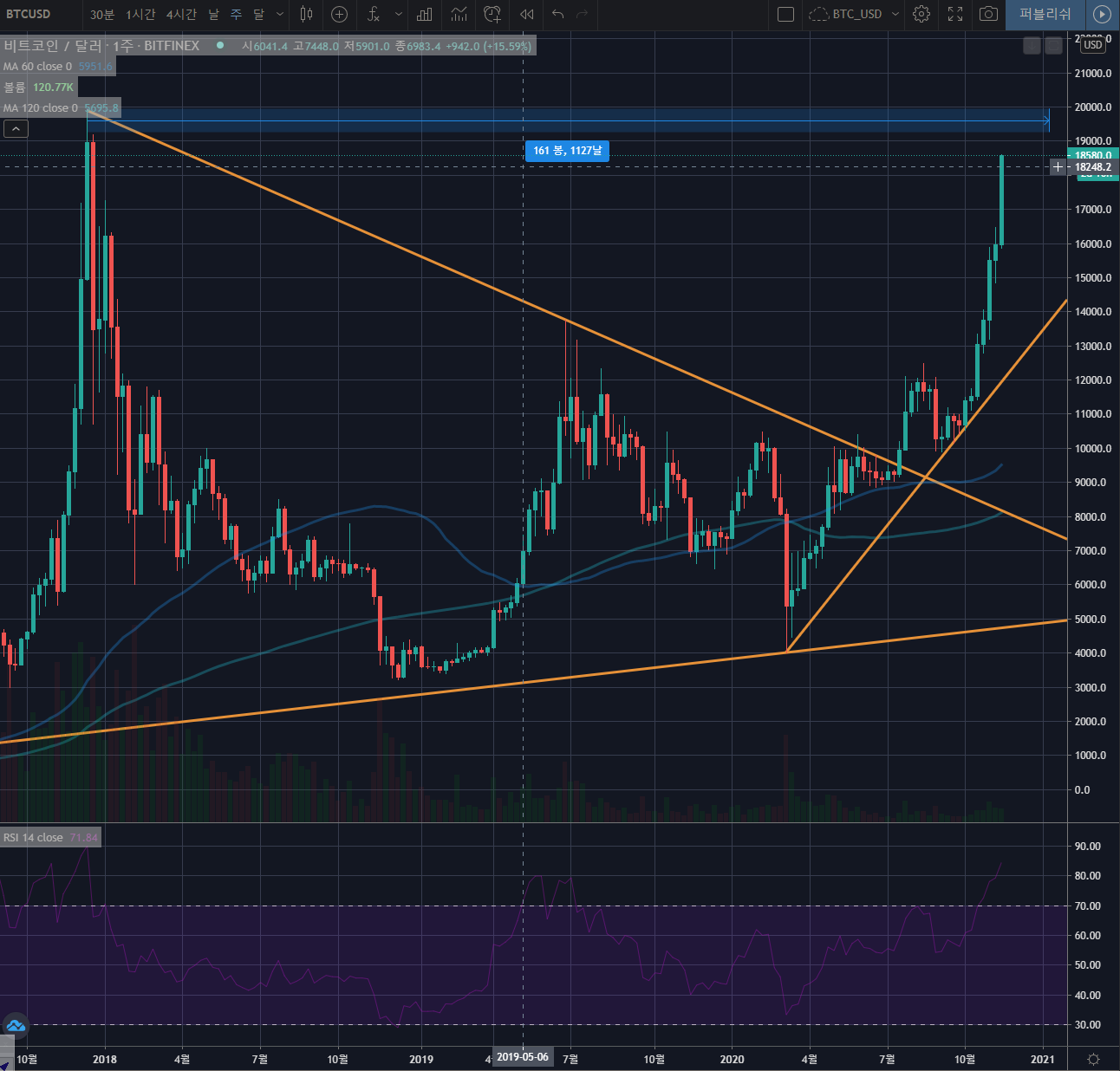The height and width of the screenshot is (1071, 1120).
Task: Take a chart snapshot with camera icon
Action: tap(988, 14)
